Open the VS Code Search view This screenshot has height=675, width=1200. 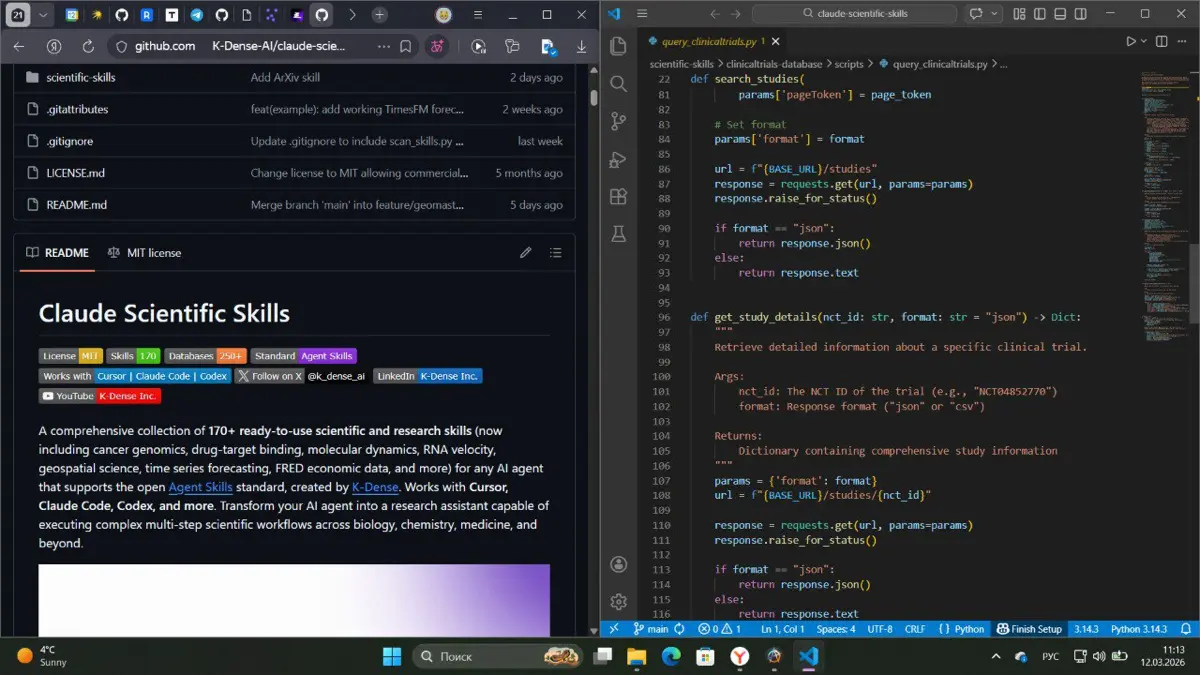point(618,84)
